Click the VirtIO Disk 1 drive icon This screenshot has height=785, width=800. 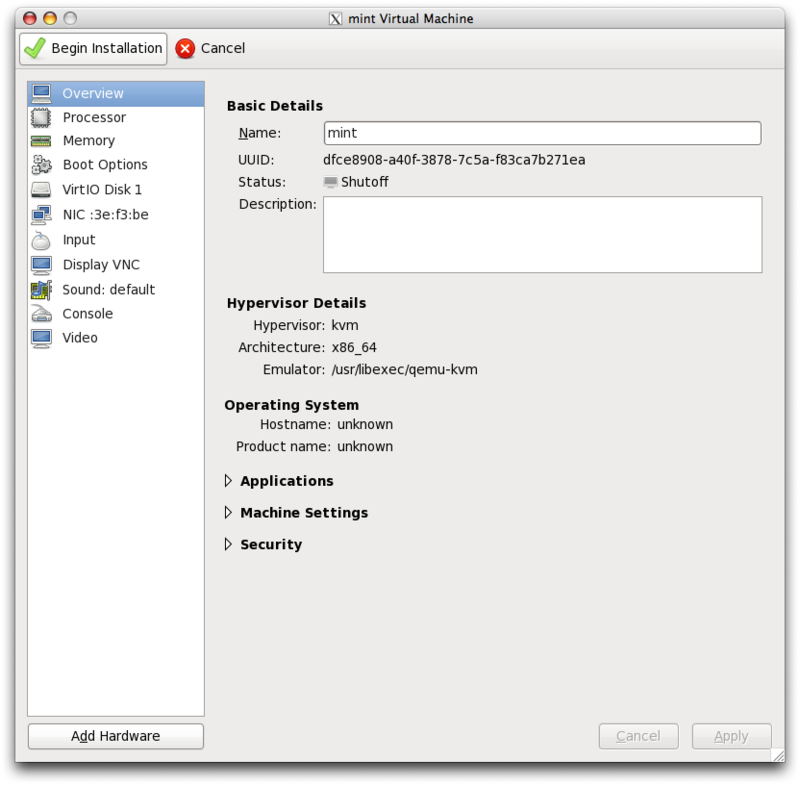[x=41, y=190]
